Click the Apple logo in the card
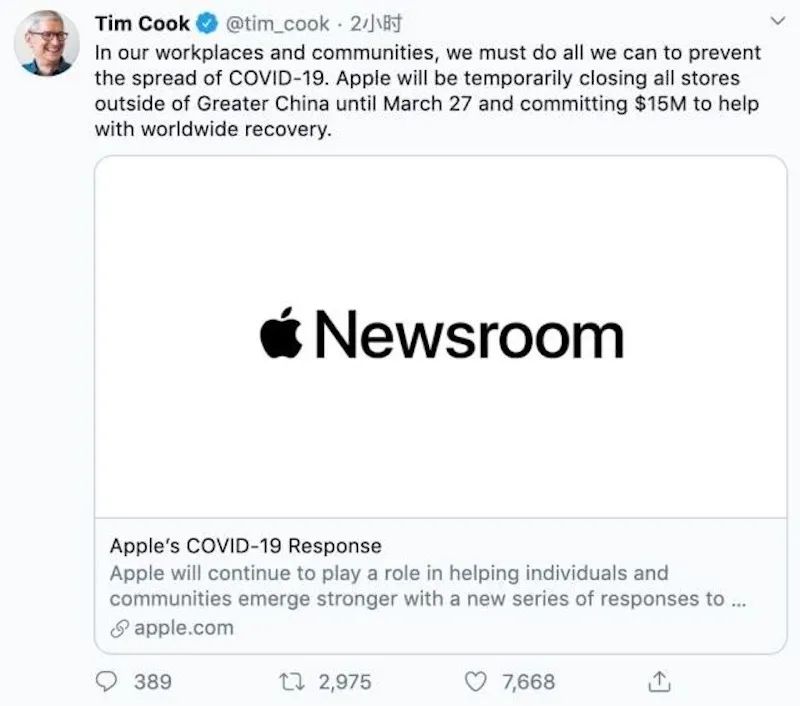 (283, 335)
